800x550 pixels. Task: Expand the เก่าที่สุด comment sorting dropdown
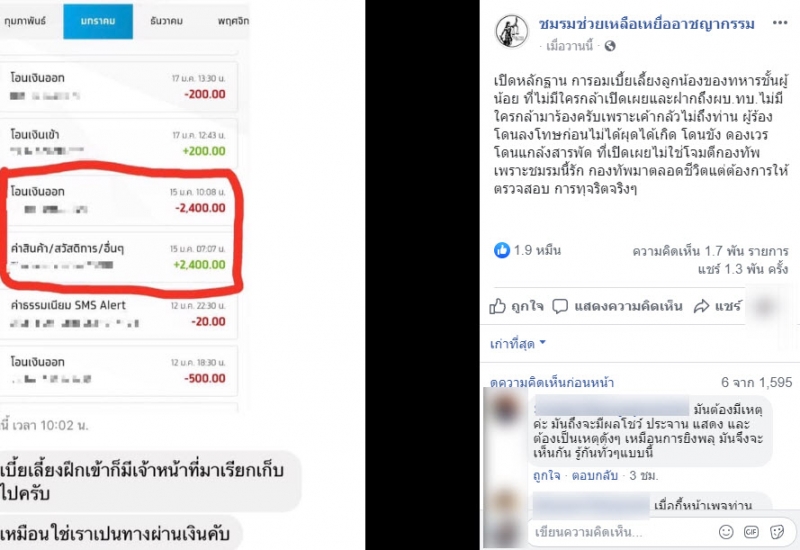coord(517,343)
